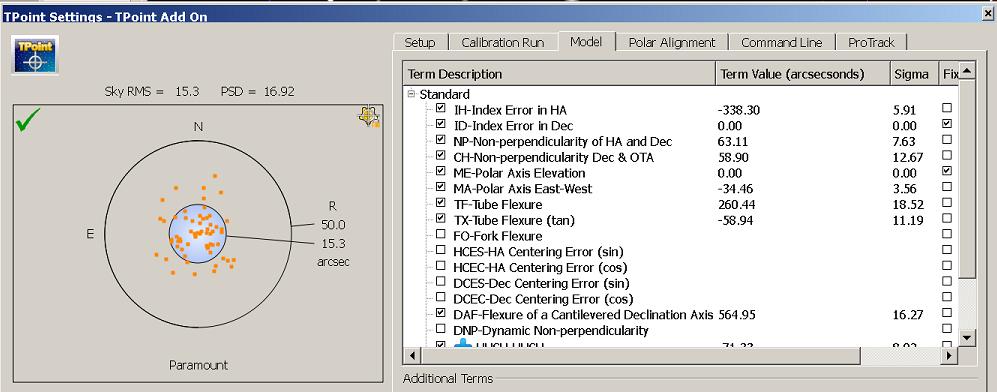Click the Paramount label under the plot
Image resolution: width=997 pixels, height=392 pixels.
click(x=198, y=365)
